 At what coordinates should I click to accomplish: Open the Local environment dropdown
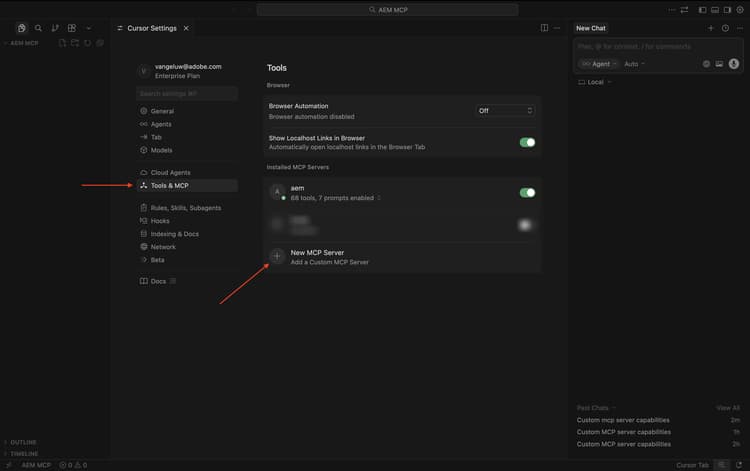pyautogui.click(x=595, y=82)
